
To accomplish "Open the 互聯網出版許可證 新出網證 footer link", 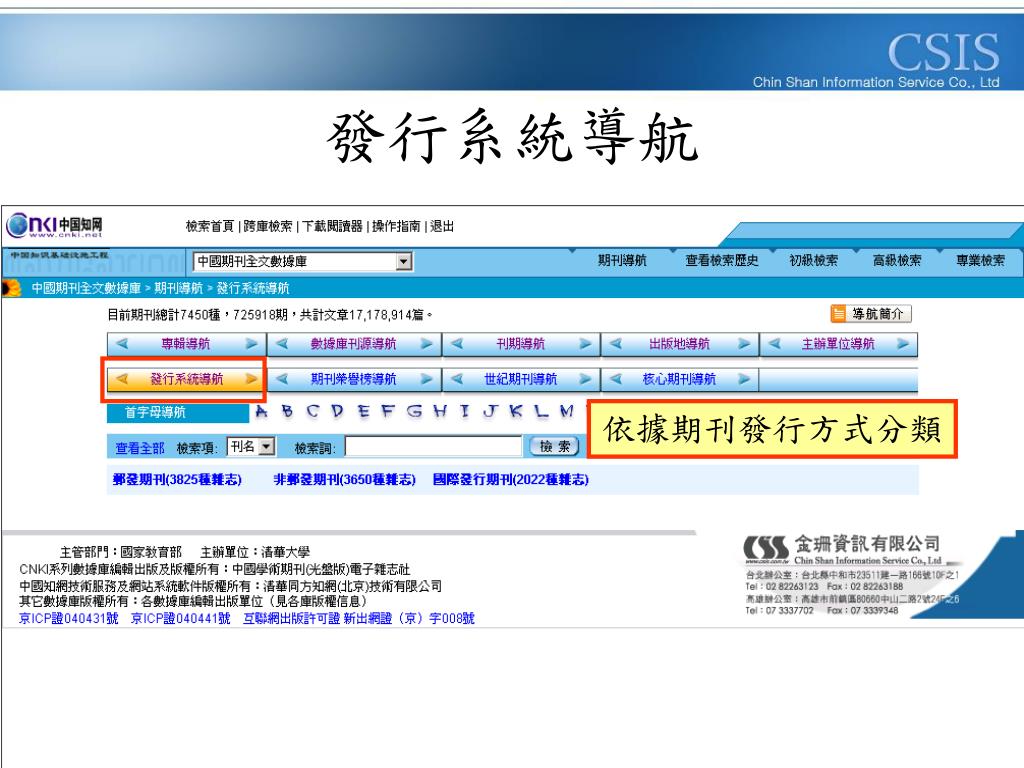I will click(x=359, y=618).
